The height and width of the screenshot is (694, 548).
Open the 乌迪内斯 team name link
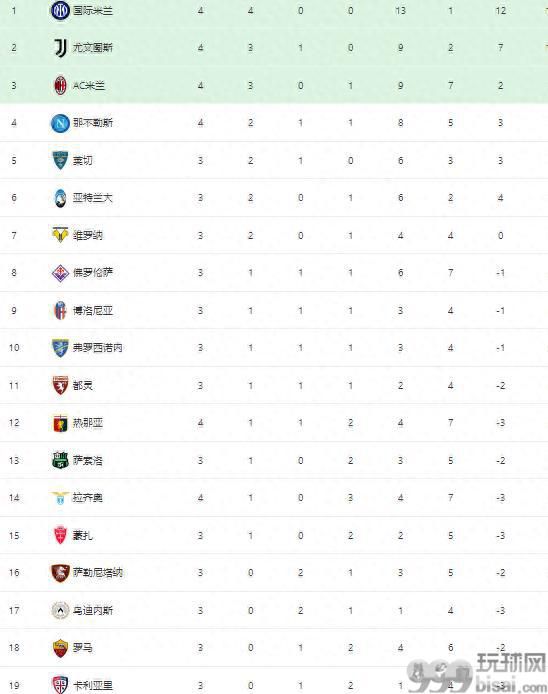tap(93, 610)
